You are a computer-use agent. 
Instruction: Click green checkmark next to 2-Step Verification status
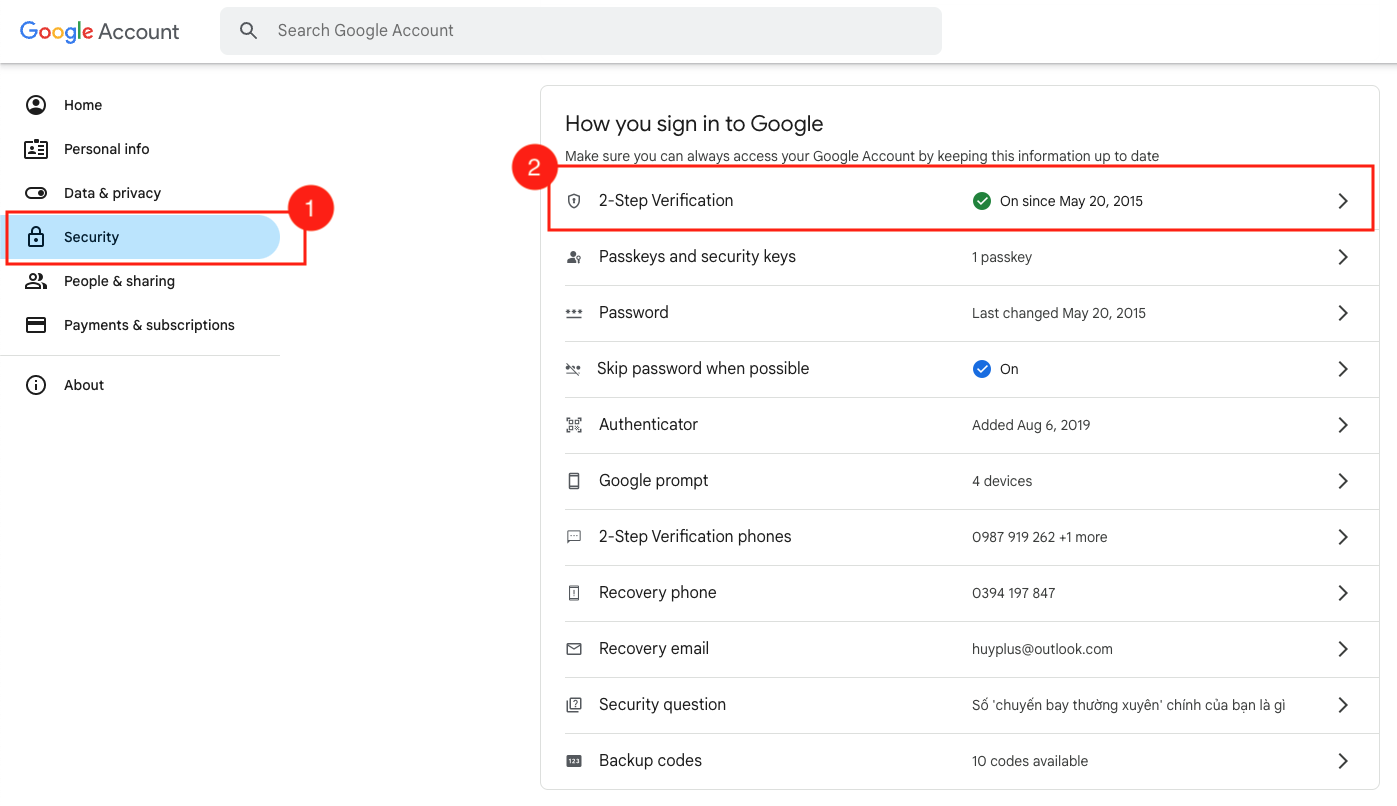tap(982, 201)
